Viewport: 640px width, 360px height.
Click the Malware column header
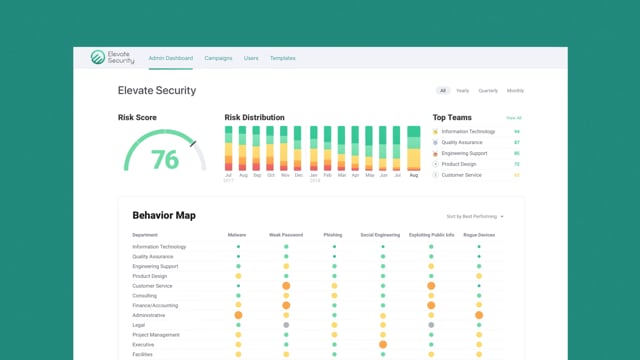[x=237, y=235]
